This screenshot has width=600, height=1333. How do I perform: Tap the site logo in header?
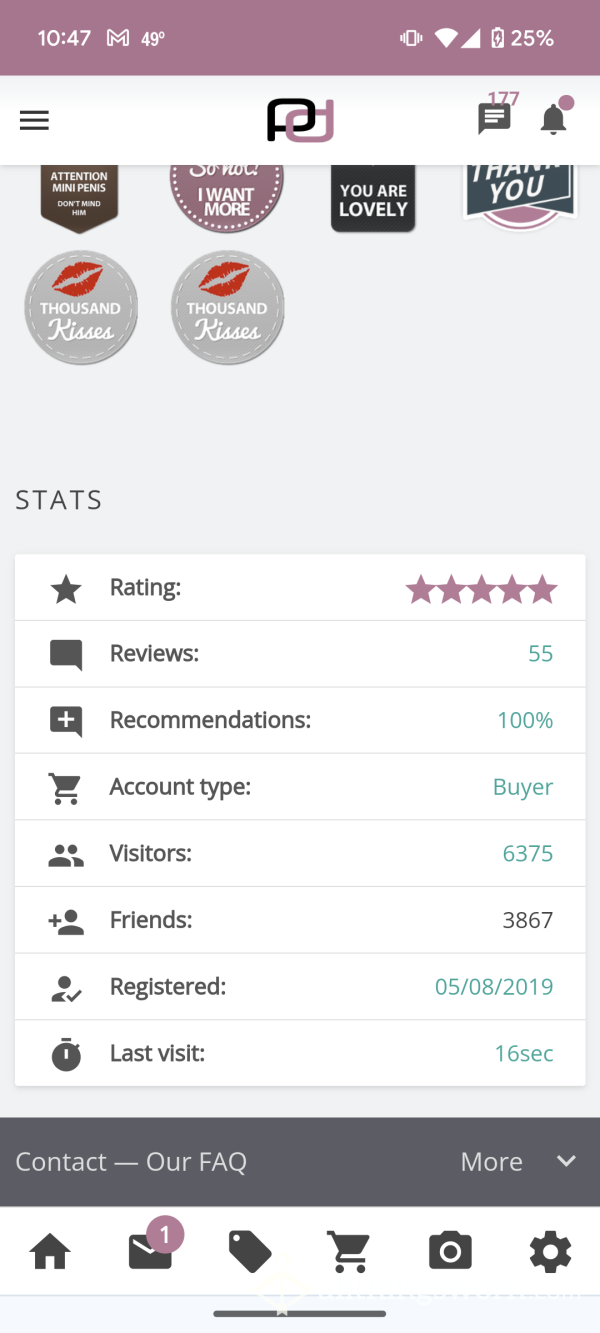300,120
